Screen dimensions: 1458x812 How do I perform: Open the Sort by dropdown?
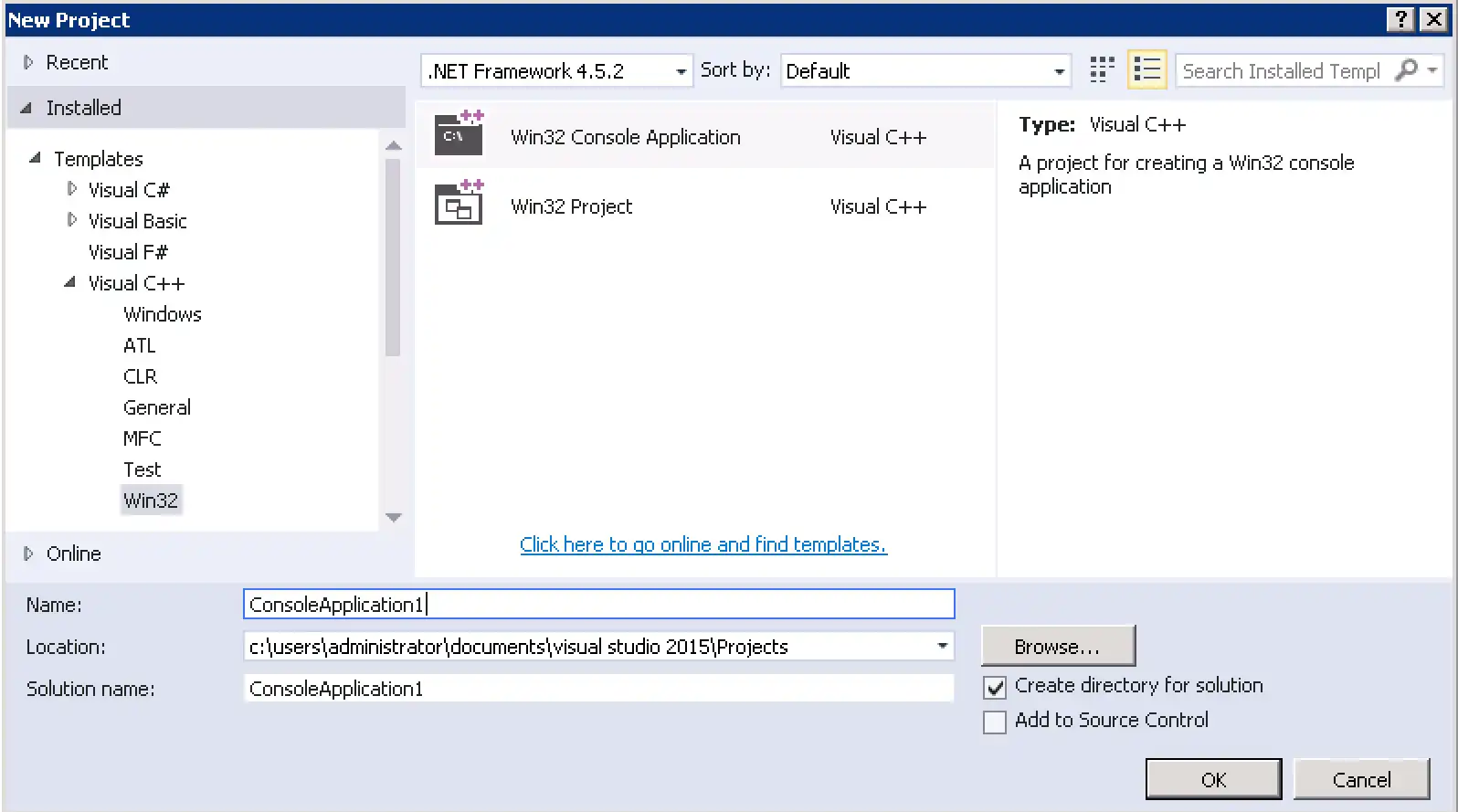pos(1059,71)
